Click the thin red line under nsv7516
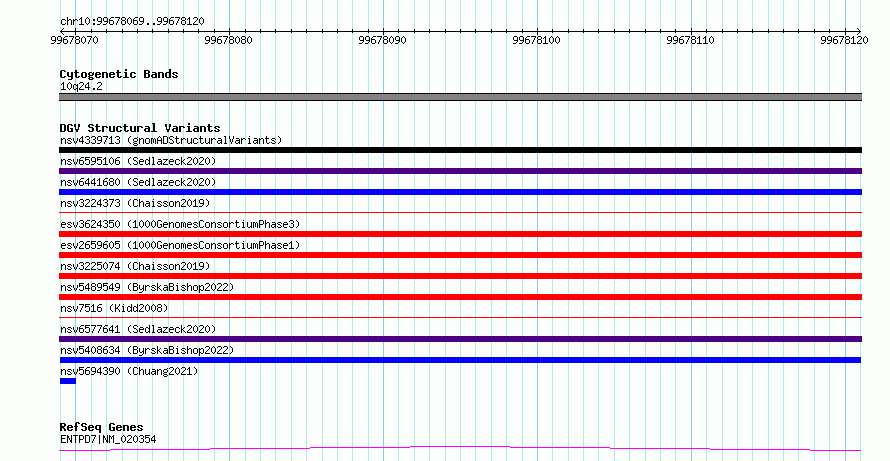This screenshot has height=461, width=890. [460, 318]
